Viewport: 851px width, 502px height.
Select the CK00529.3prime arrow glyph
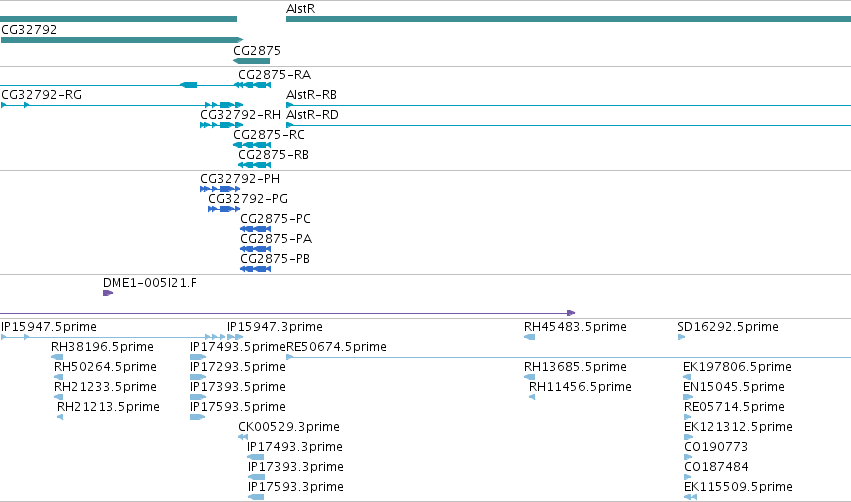[243, 437]
